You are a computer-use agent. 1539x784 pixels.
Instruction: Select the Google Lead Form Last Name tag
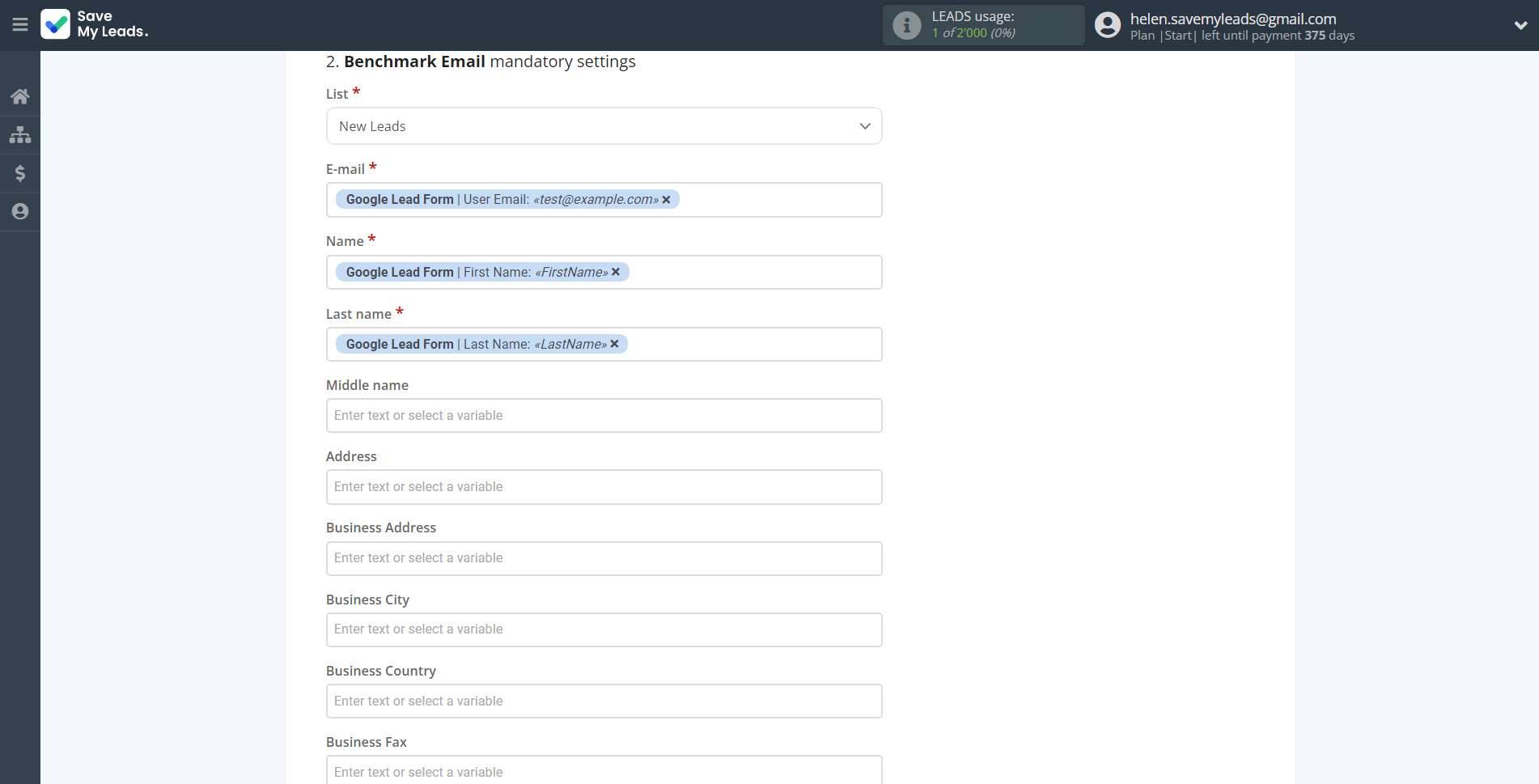point(481,344)
